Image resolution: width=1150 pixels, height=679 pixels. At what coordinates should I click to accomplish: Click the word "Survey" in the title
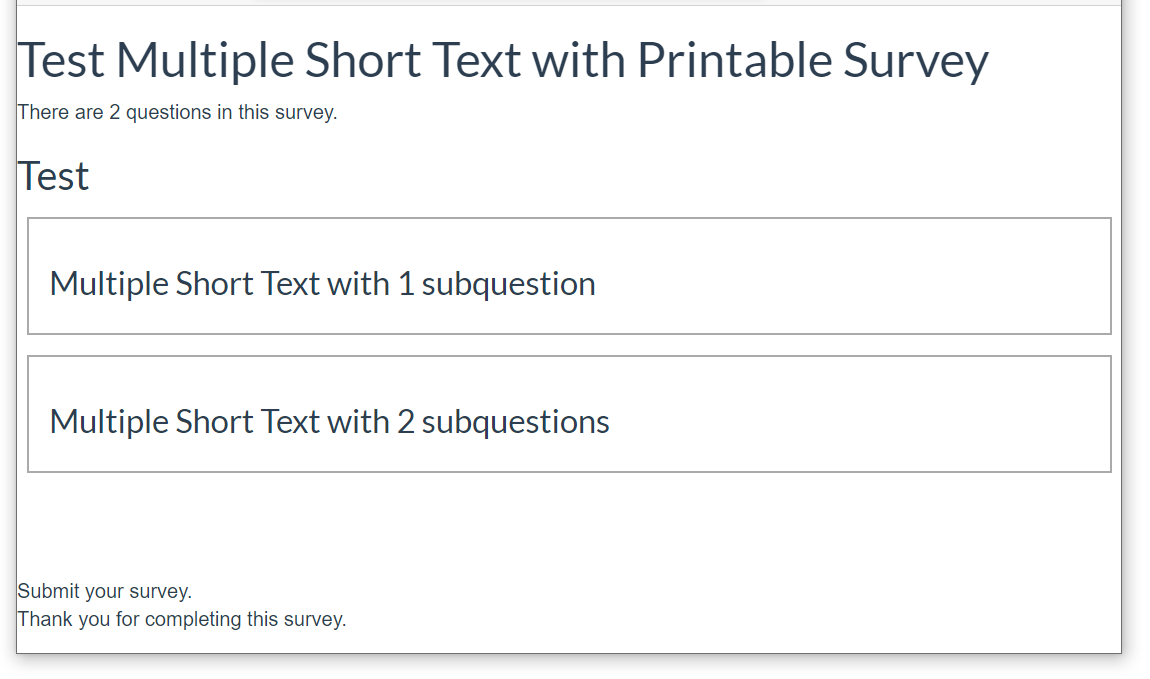(x=915, y=60)
